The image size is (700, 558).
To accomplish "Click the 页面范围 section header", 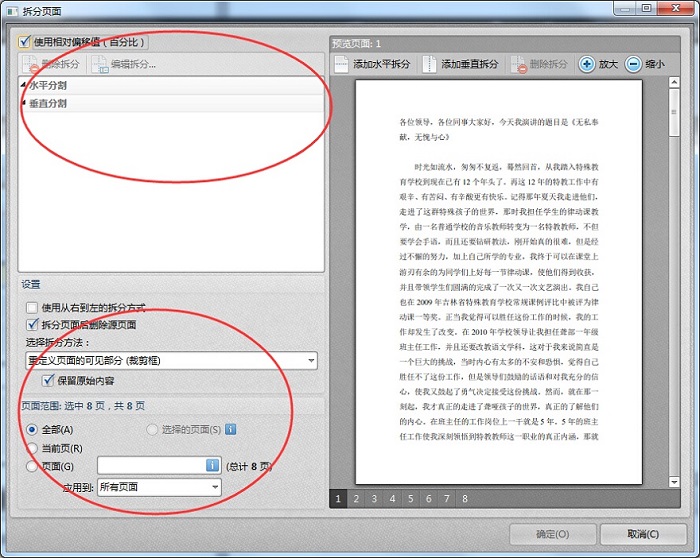I will tap(83, 406).
